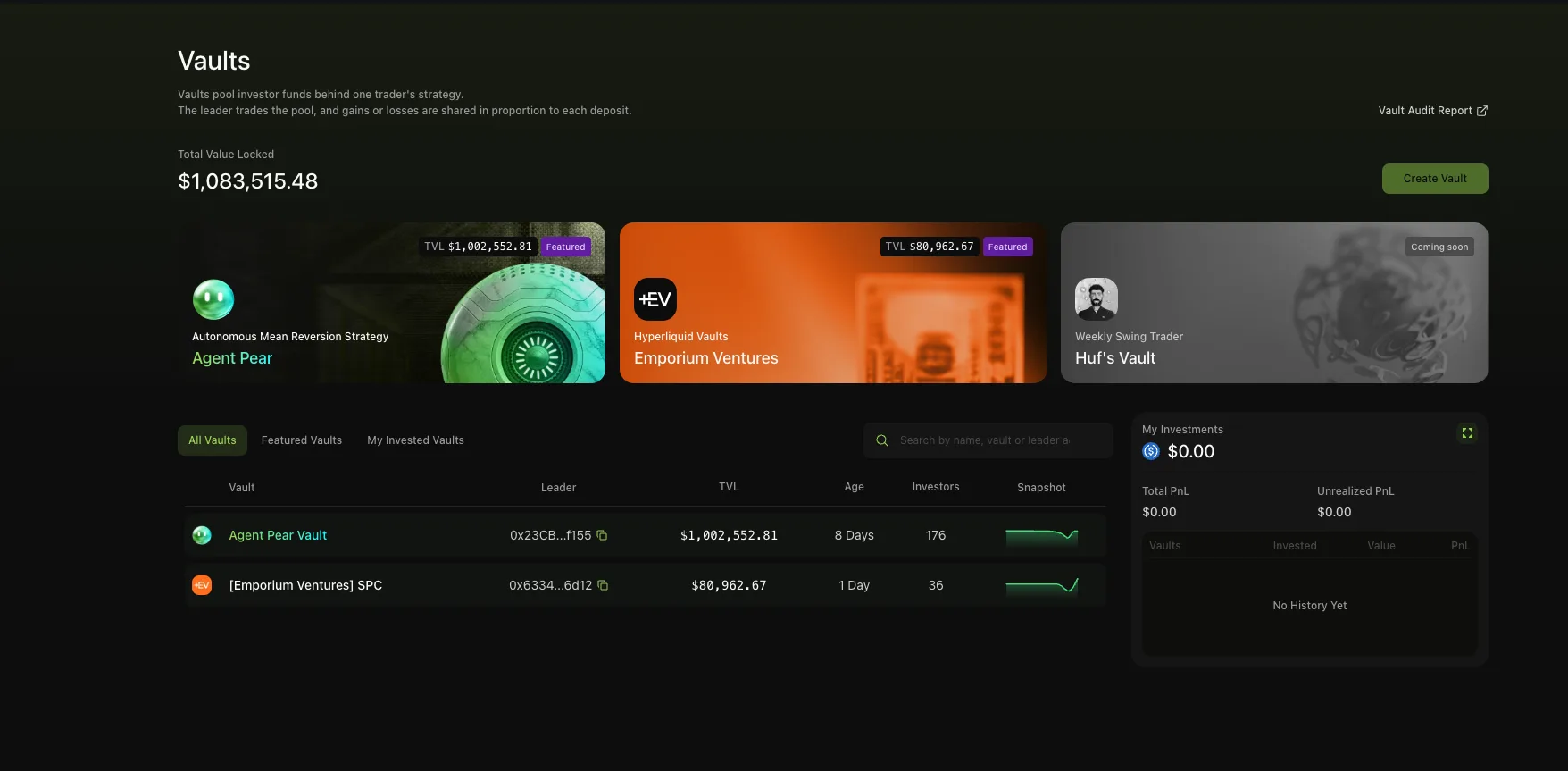Click the Featured badge on the Emporium Ventures card
Viewport: 1568px width, 771px height.
point(1008,247)
